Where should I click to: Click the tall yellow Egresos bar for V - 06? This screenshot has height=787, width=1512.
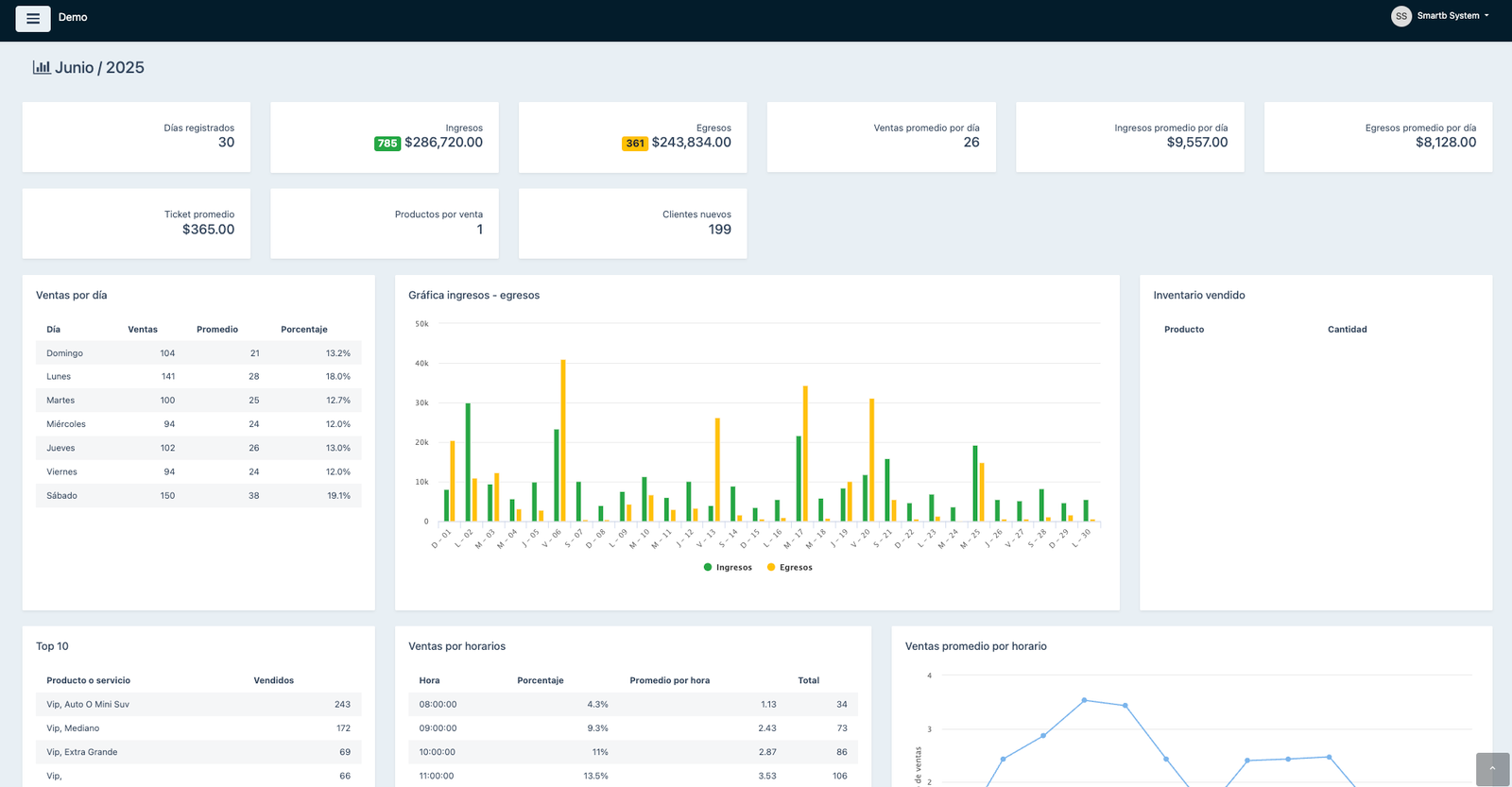[x=563, y=440]
